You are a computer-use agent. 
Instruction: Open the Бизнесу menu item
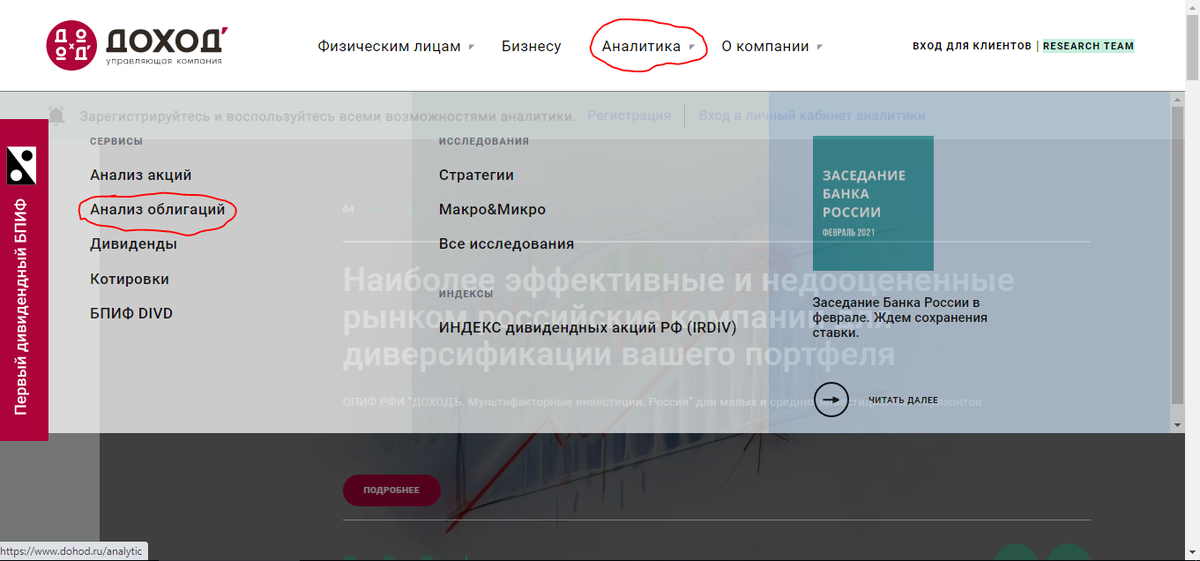pyautogui.click(x=531, y=46)
